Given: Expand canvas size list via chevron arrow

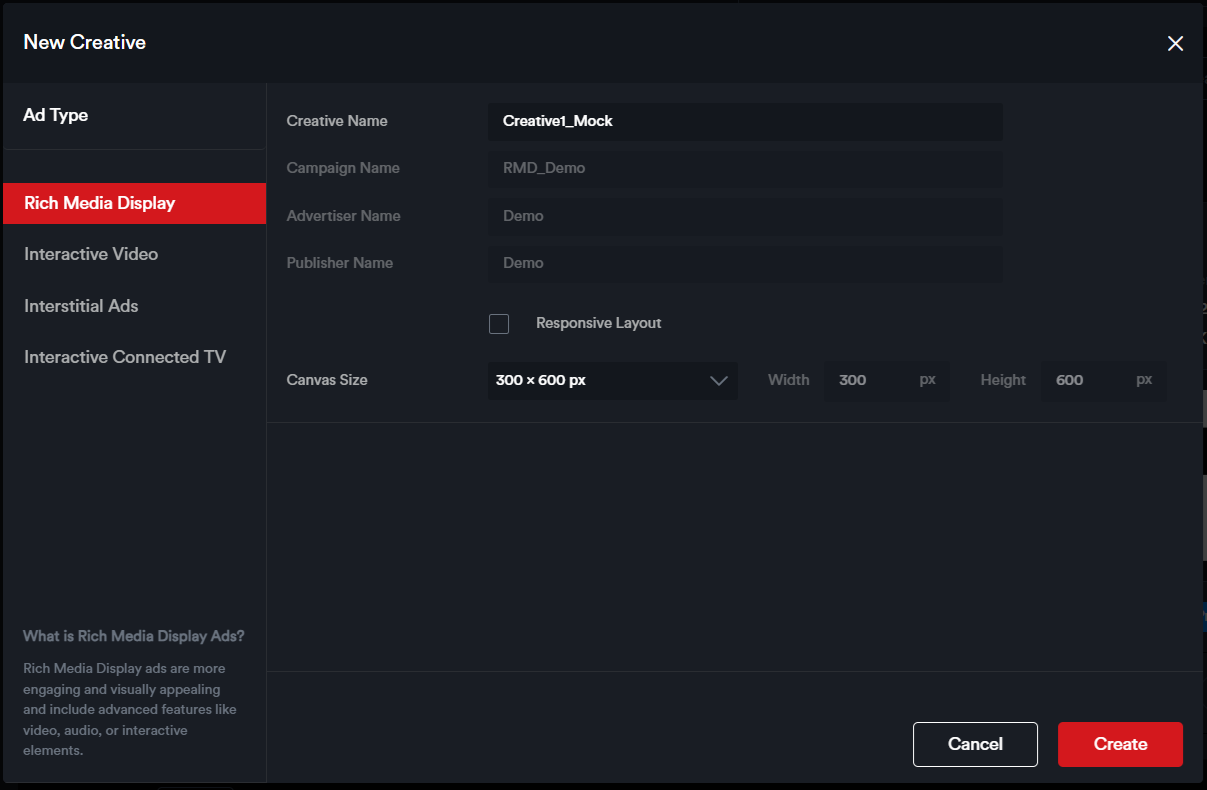Looking at the screenshot, I should pyautogui.click(x=718, y=381).
